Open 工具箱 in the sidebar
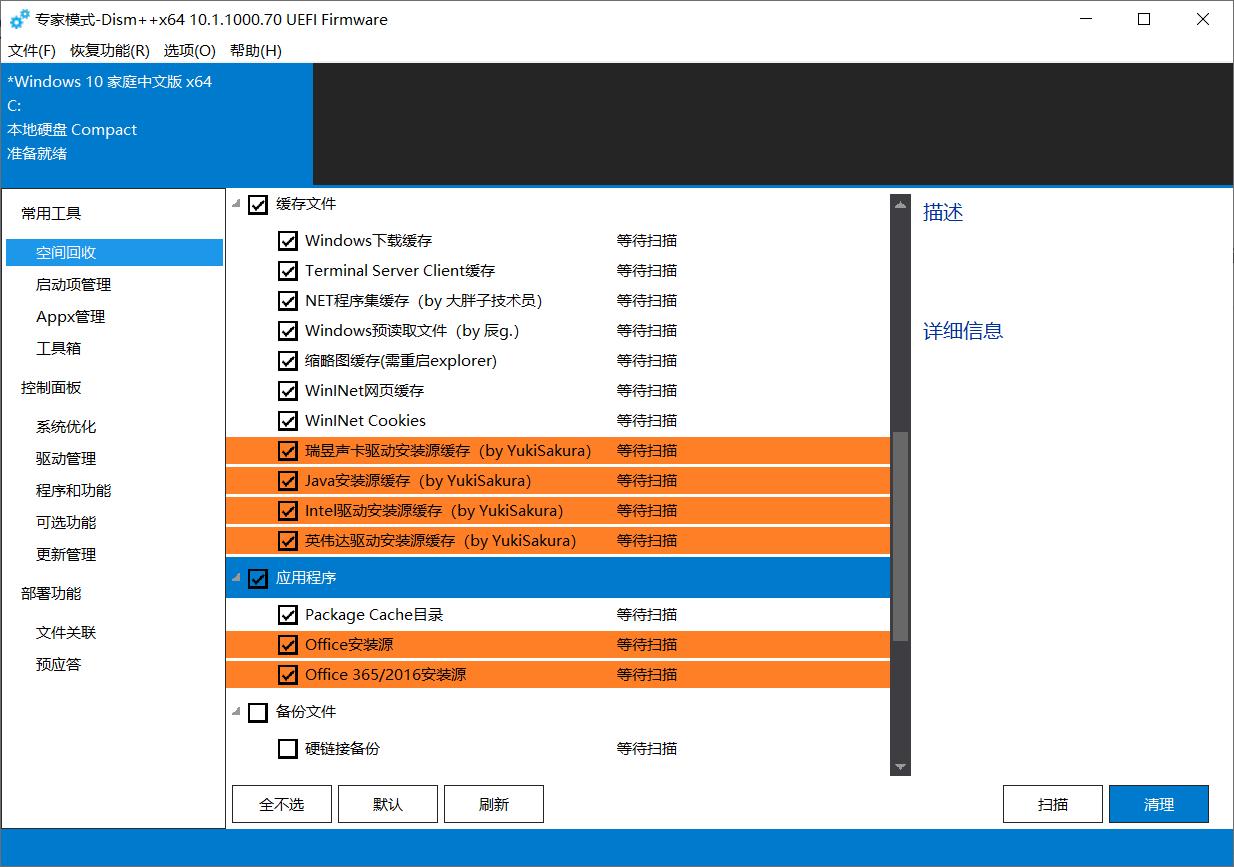This screenshot has height=867, width=1234. pos(58,348)
